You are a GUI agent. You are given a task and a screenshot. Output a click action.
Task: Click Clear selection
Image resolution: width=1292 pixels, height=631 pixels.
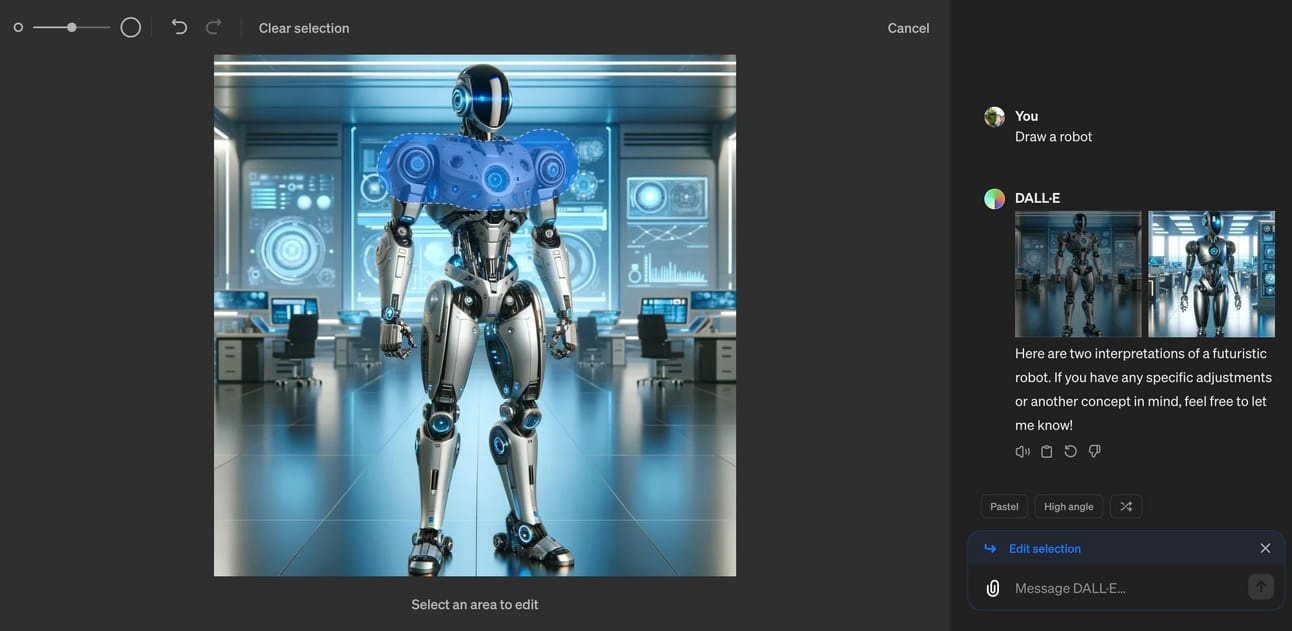304,28
